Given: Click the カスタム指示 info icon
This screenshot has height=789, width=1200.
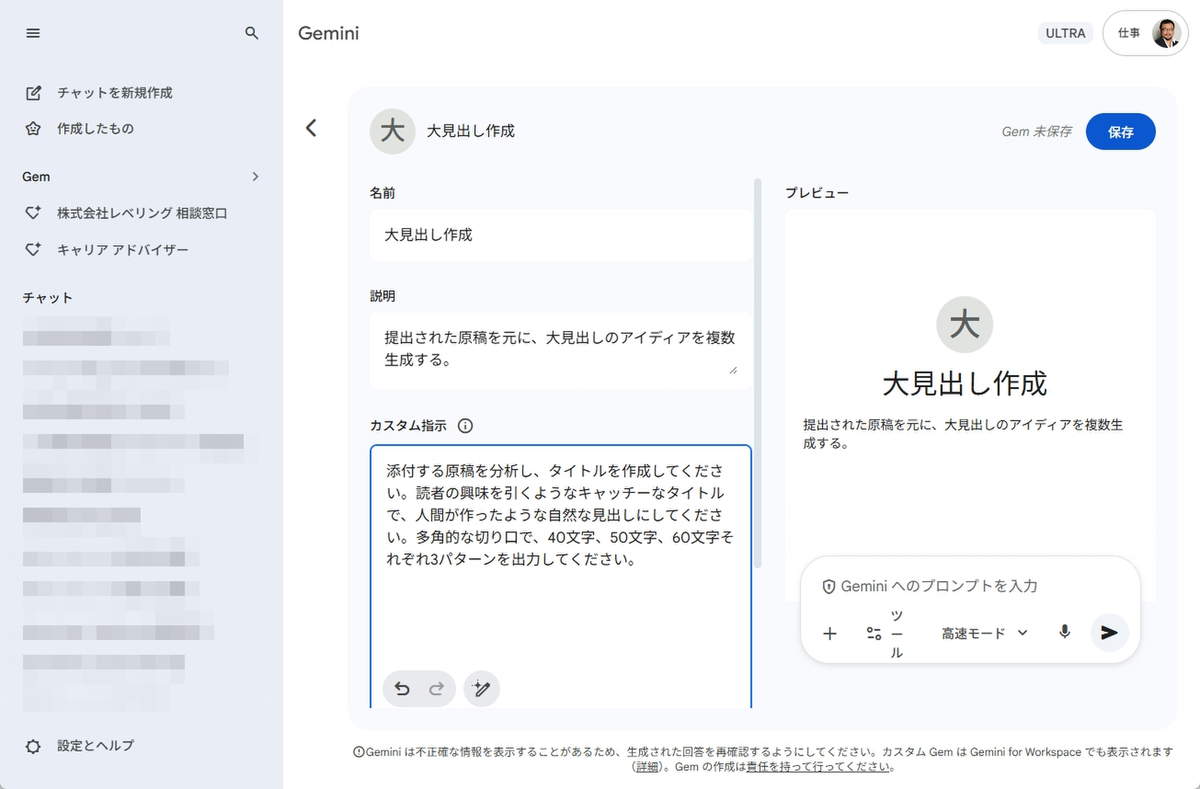Looking at the screenshot, I should pyautogui.click(x=465, y=426).
